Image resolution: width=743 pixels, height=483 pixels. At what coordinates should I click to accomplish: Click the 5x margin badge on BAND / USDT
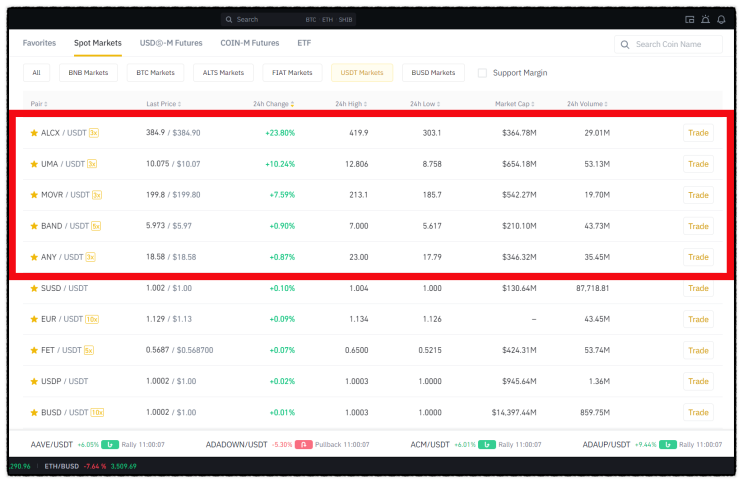[96, 226]
